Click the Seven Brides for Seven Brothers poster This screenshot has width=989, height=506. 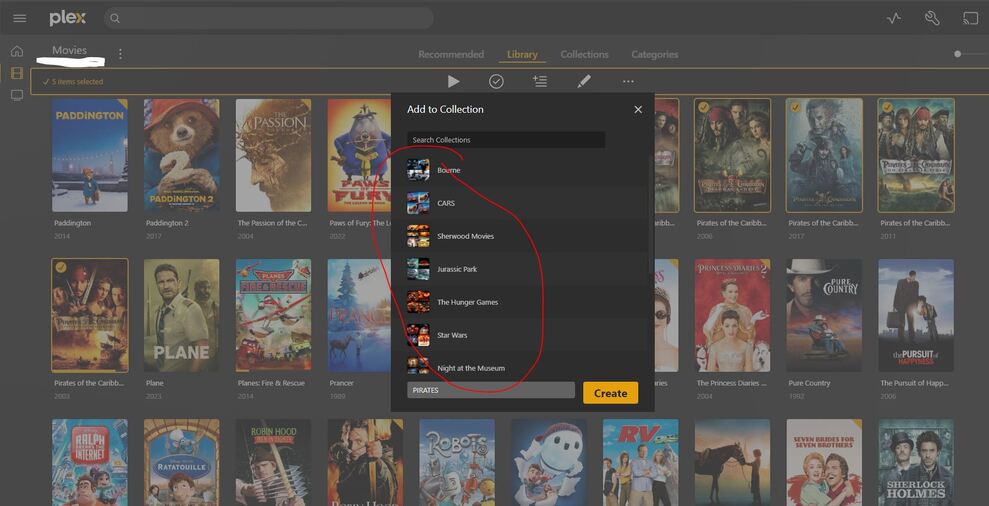click(x=824, y=462)
